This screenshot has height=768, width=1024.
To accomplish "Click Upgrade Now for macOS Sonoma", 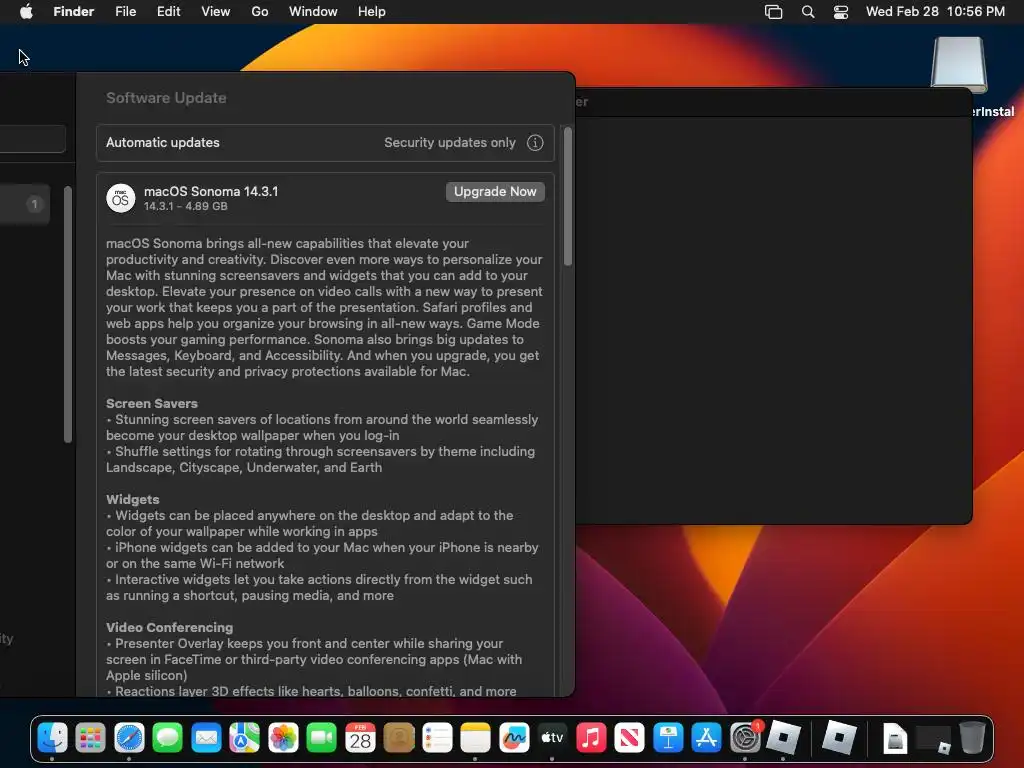I will 495,191.
